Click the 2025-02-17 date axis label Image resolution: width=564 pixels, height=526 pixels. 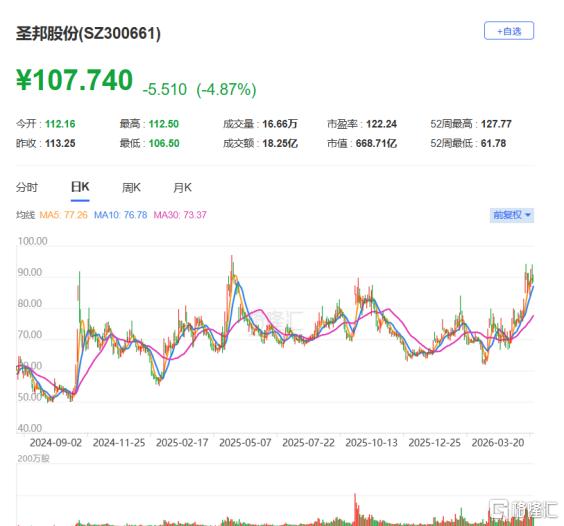click(x=182, y=443)
